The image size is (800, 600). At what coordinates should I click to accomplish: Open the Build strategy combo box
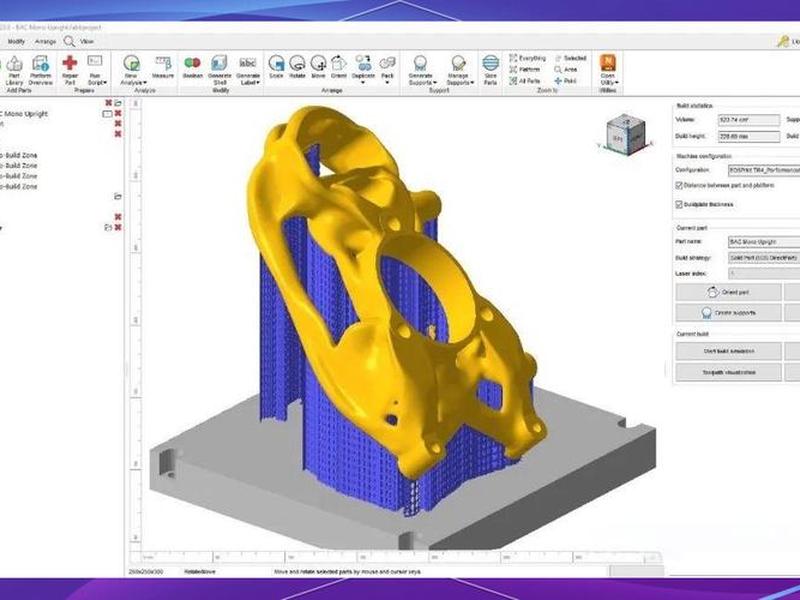[x=764, y=258]
